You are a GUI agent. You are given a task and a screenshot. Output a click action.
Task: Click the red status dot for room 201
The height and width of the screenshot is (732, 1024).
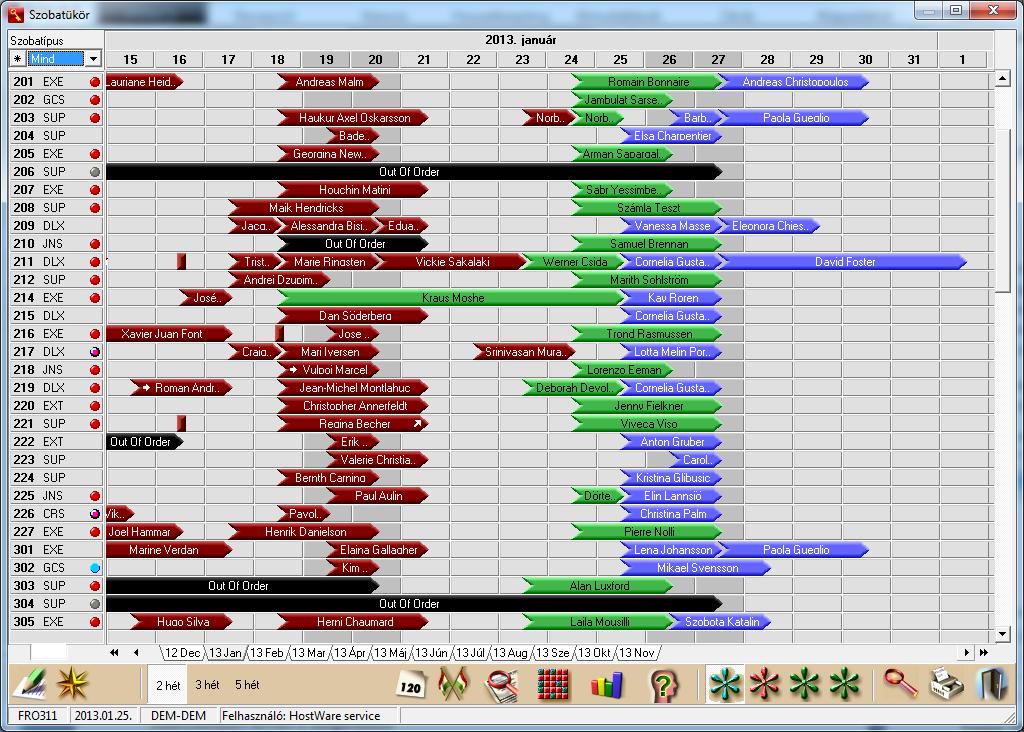point(95,82)
